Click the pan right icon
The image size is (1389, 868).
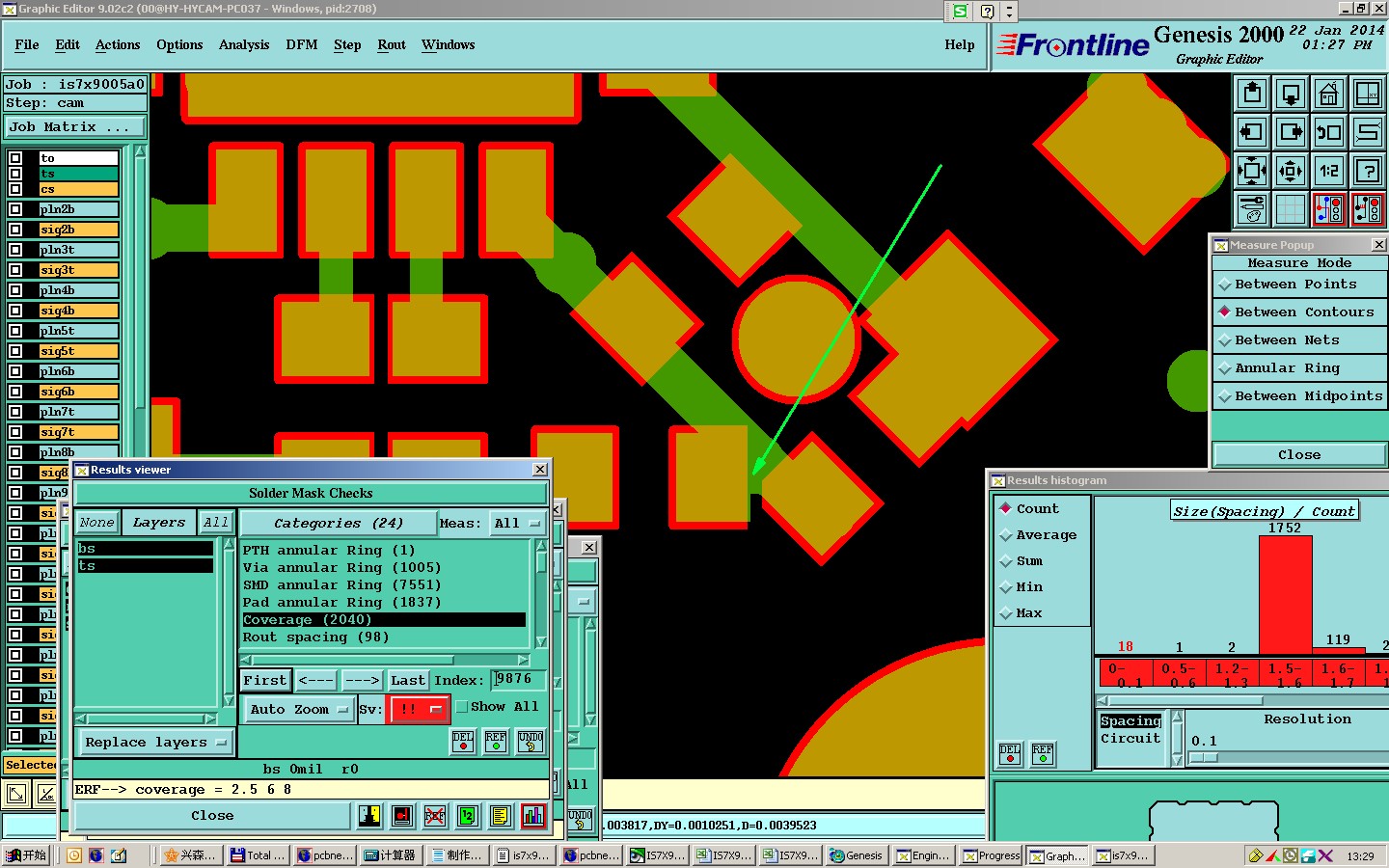(1291, 132)
